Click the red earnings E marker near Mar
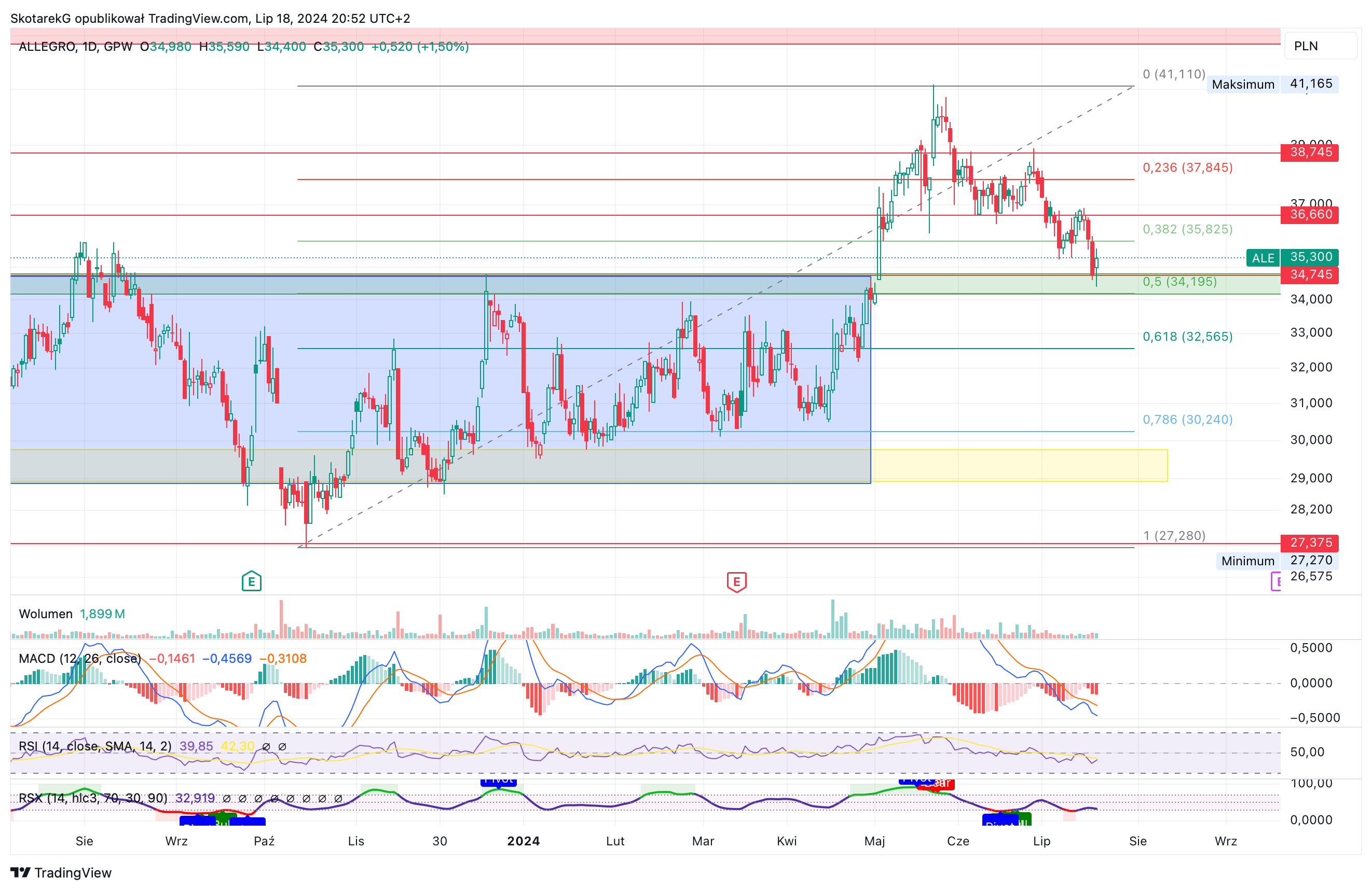The width and height of the screenshot is (1372, 891). click(736, 581)
